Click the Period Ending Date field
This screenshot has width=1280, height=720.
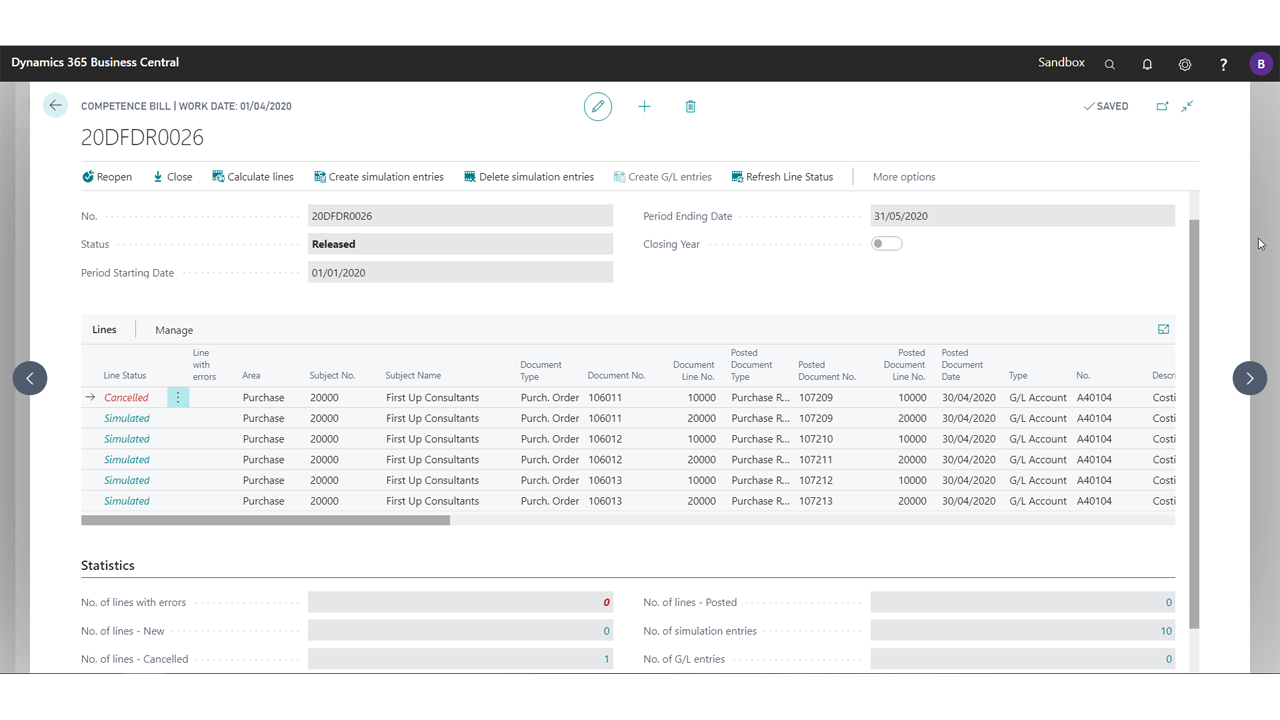[1022, 216]
